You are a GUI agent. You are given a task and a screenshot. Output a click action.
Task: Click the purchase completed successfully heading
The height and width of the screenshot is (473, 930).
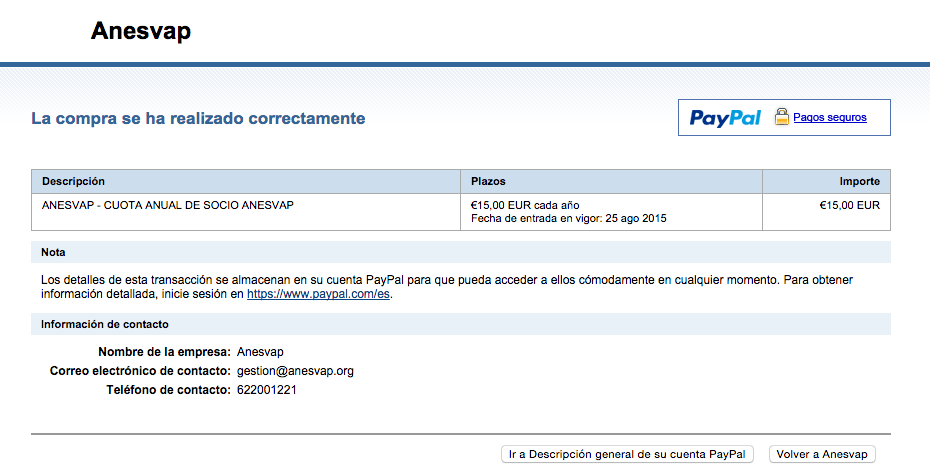click(198, 119)
